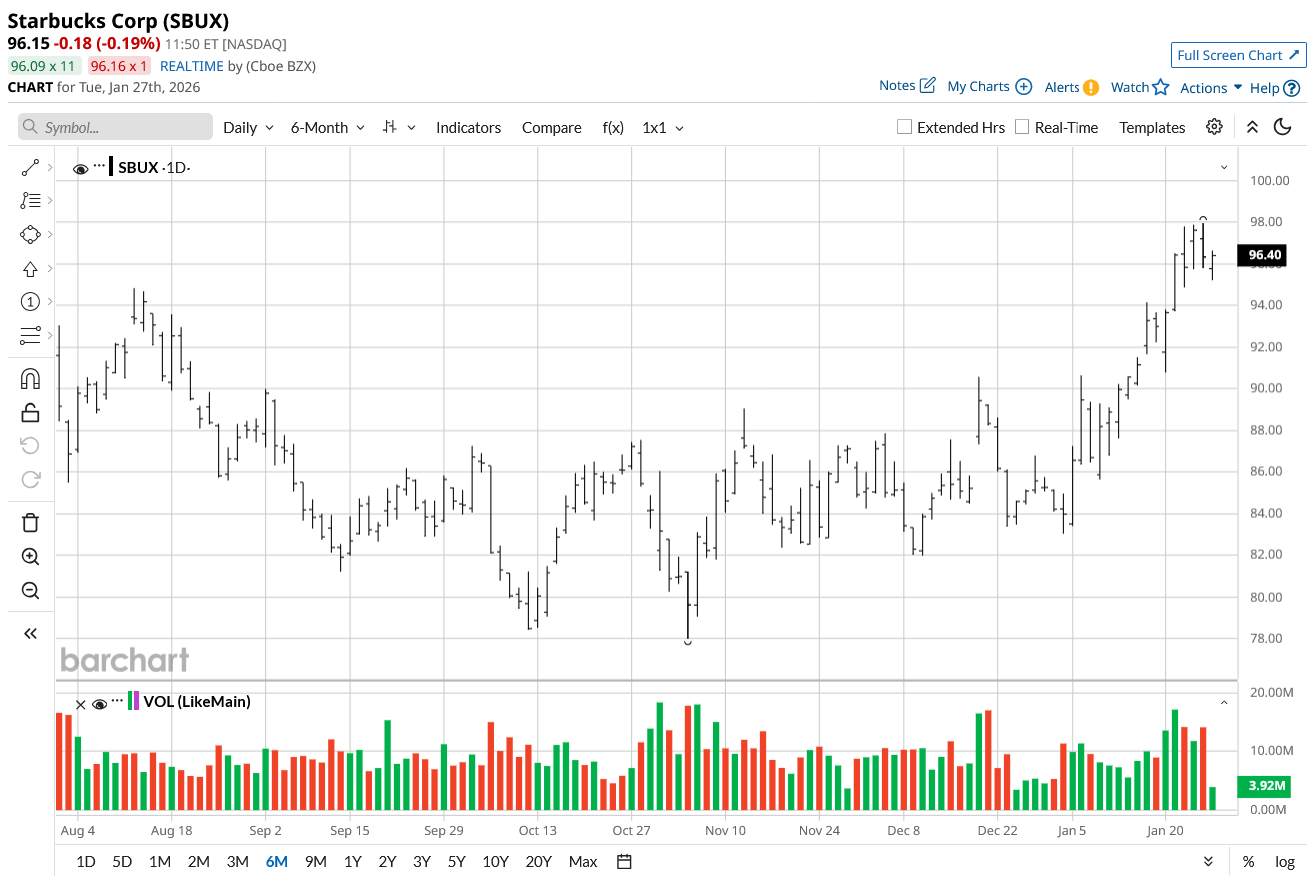Select the arrow marker tool
The height and width of the screenshot is (876, 1308).
point(30,268)
